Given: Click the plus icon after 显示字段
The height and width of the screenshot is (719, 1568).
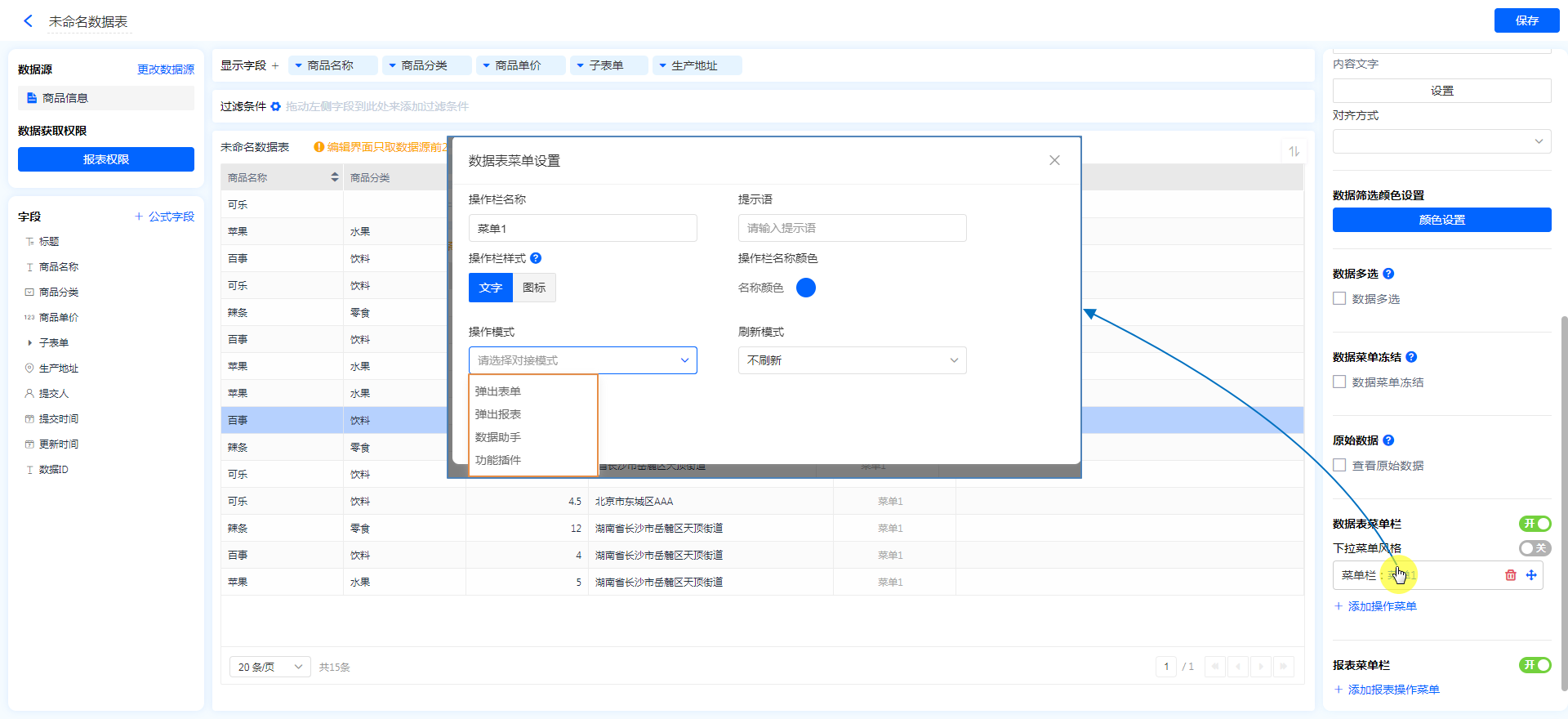Looking at the screenshot, I should [275, 65].
